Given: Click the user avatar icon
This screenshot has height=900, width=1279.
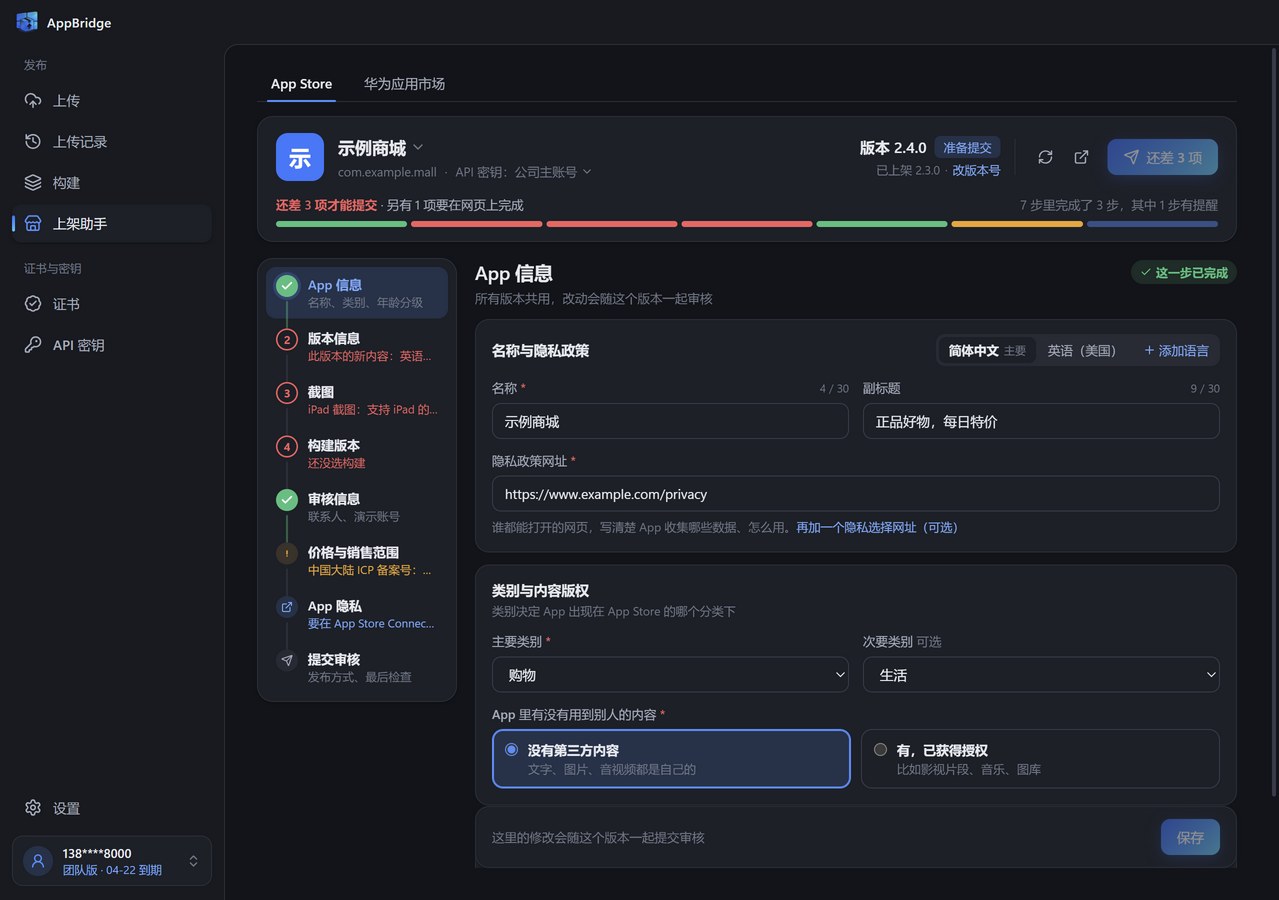Looking at the screenshot, I should [x=38, y=861].
